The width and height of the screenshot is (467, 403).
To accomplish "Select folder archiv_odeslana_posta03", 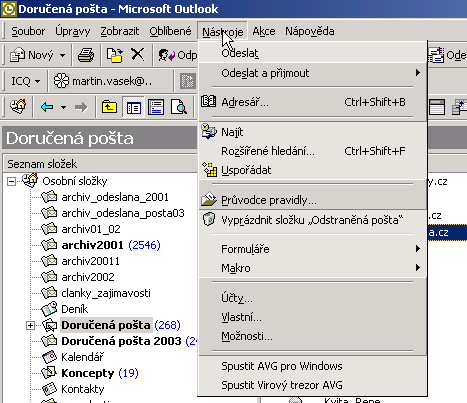I will click(123, 213).
